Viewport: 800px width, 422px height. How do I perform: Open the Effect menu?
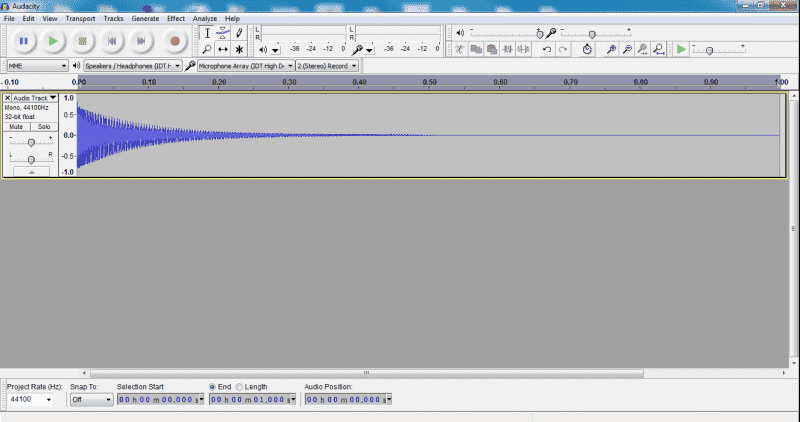click(x=176, y=18)
